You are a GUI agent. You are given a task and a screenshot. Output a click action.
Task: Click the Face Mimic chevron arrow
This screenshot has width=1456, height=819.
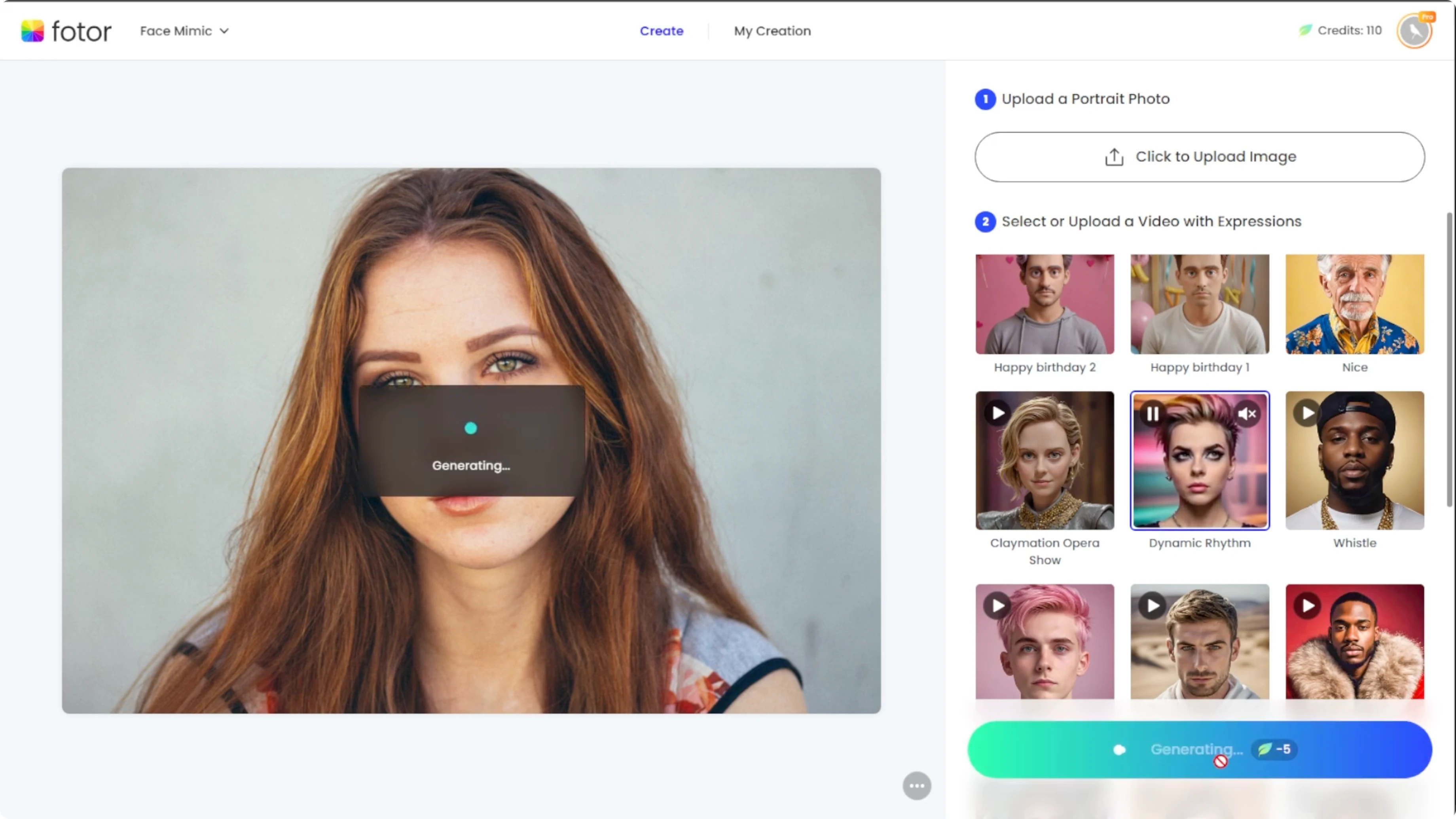[224, 31]
